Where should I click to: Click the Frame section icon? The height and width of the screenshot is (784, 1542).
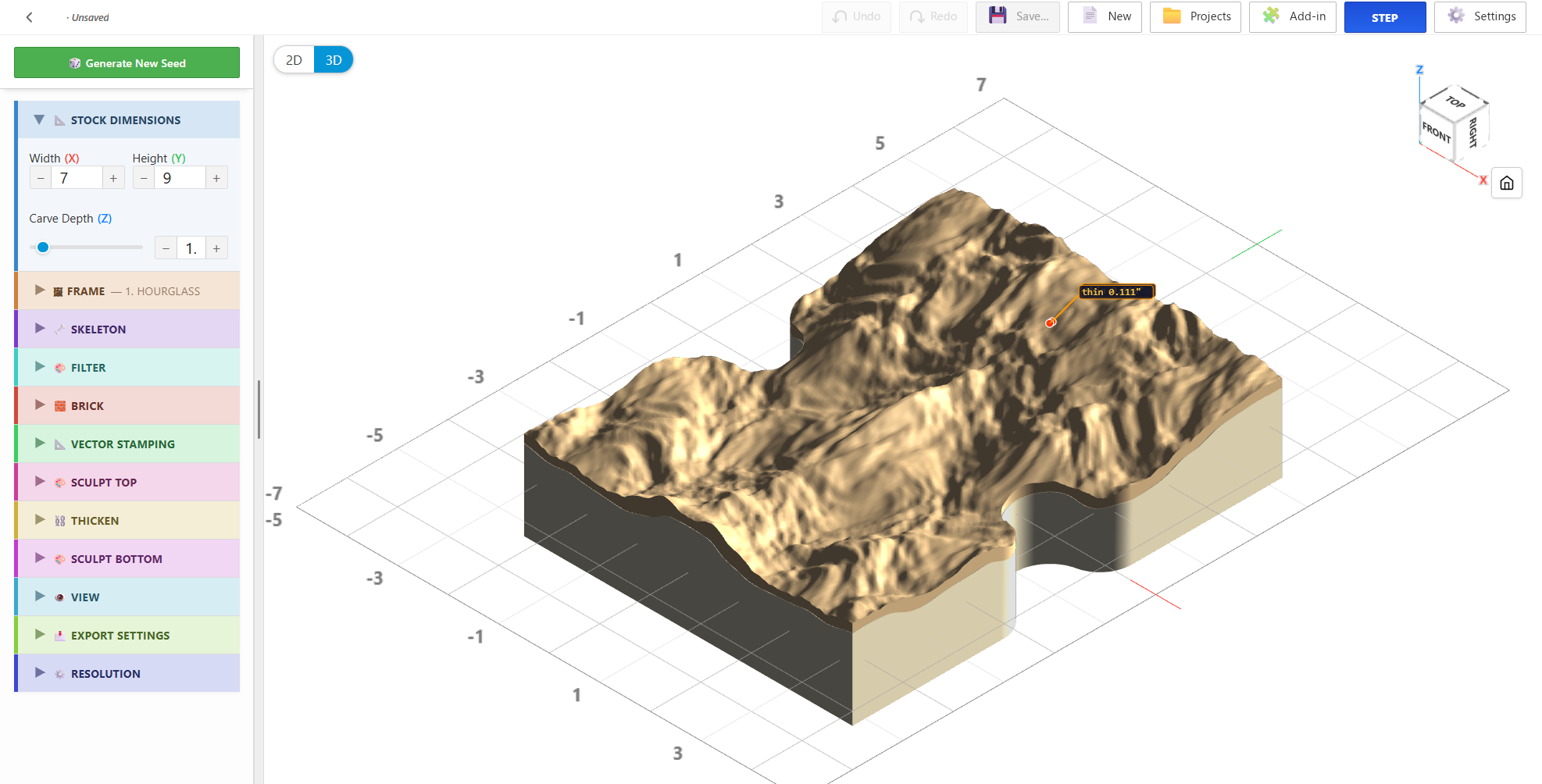(x=58, y=291)
